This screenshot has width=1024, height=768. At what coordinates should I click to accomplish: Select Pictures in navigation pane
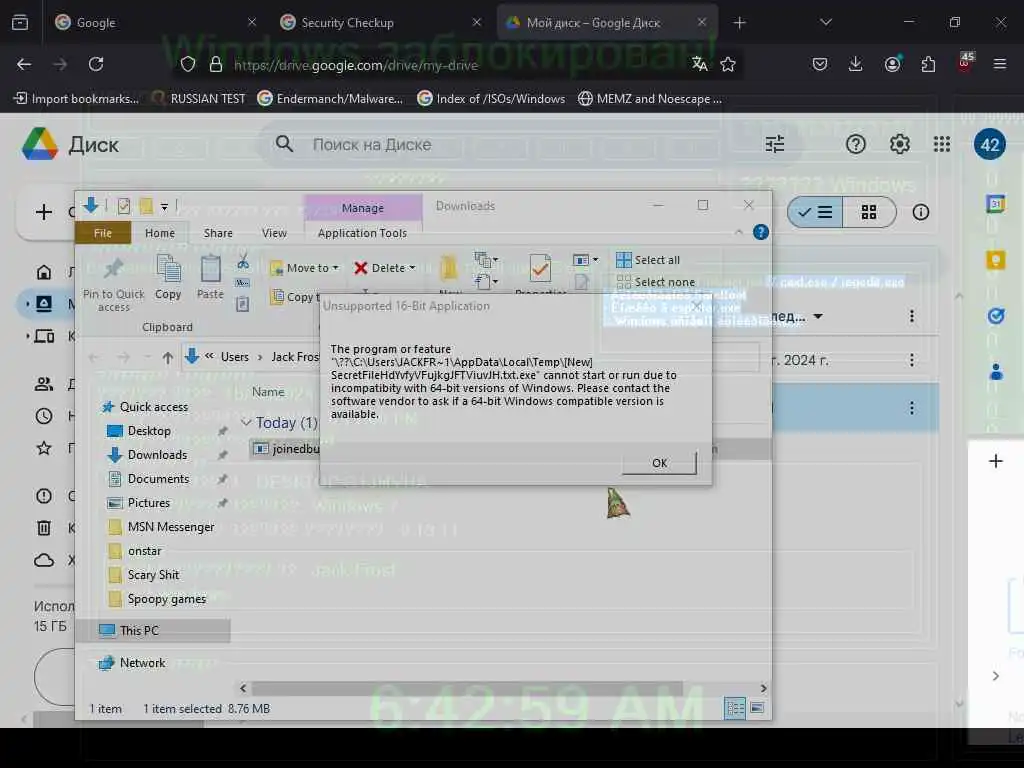coord(139,503)
